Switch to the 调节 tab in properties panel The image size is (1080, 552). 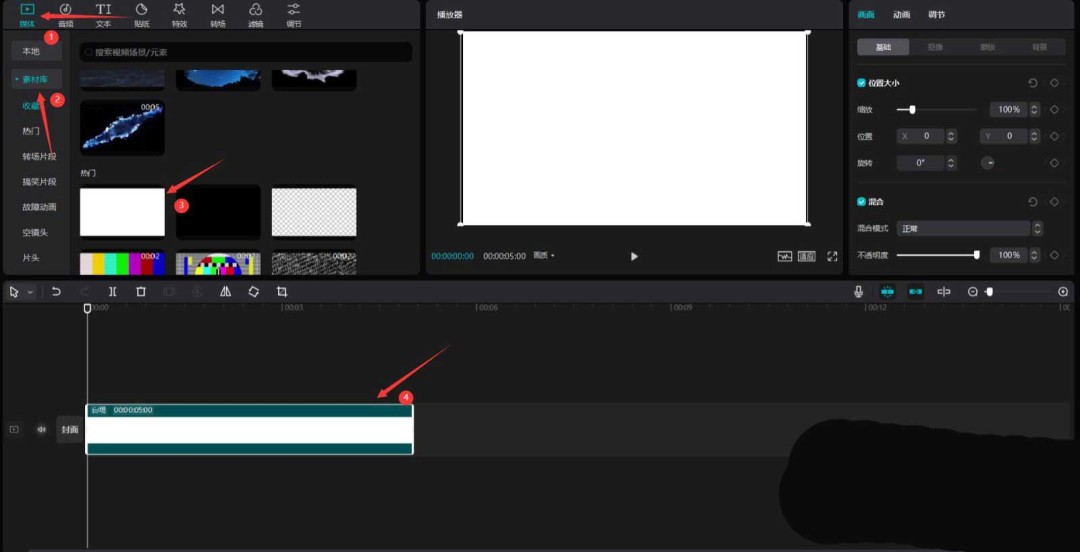point(937,14)
